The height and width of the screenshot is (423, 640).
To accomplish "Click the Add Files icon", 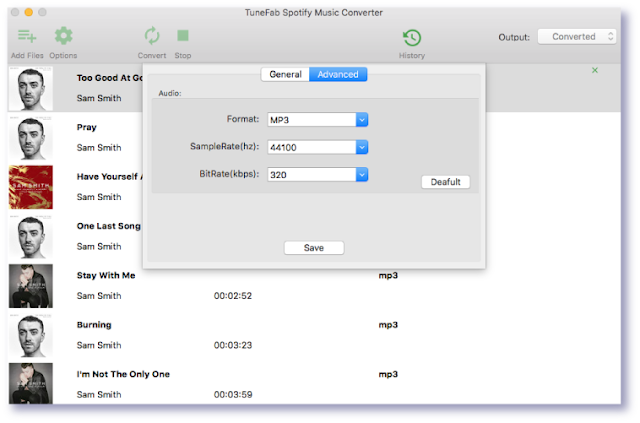I will pos(27,36).
